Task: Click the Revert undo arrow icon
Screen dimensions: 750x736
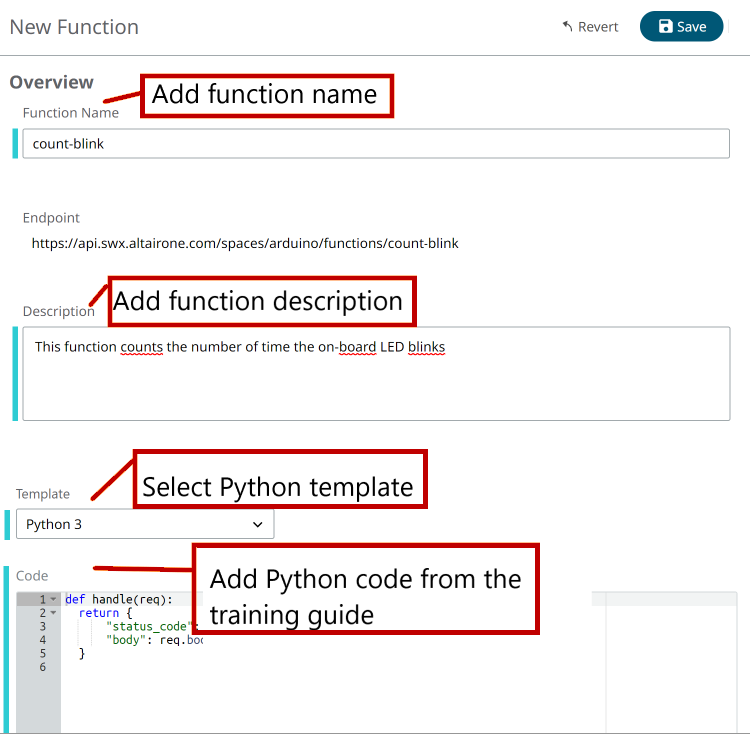Action: point(567,27)
